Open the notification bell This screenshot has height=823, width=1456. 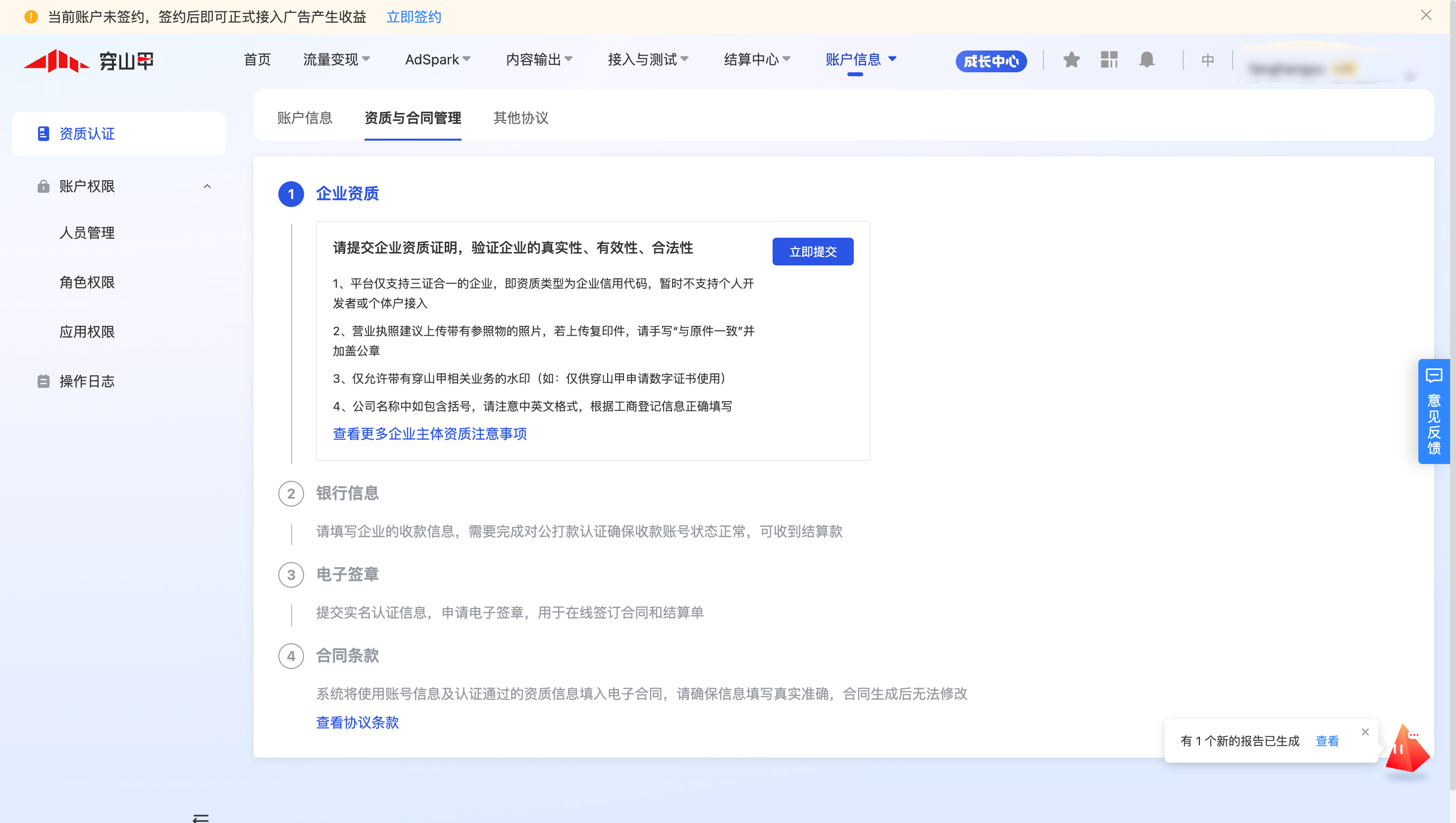[x=1146, y=59]
